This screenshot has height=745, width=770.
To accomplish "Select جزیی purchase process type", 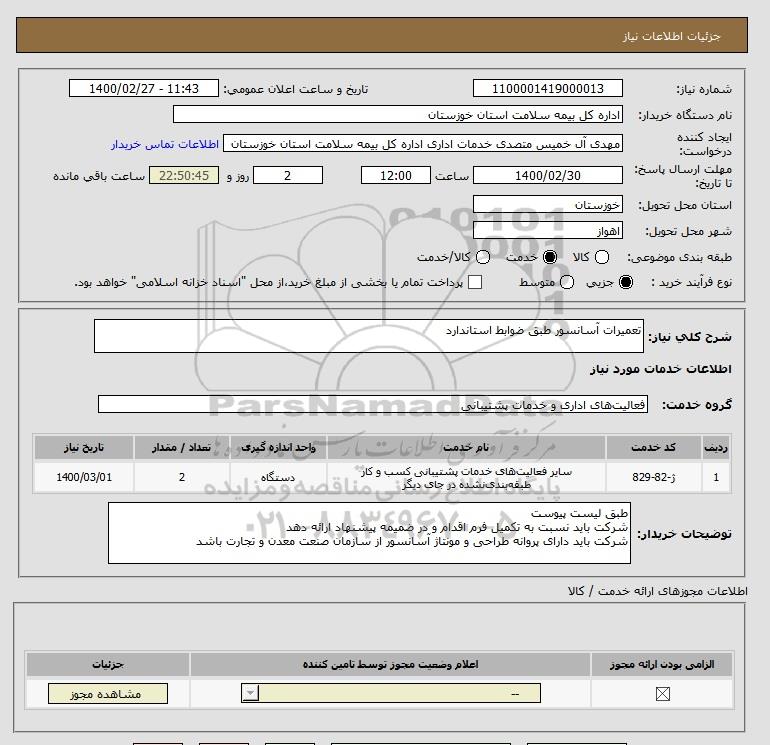I will pos(626,282).
